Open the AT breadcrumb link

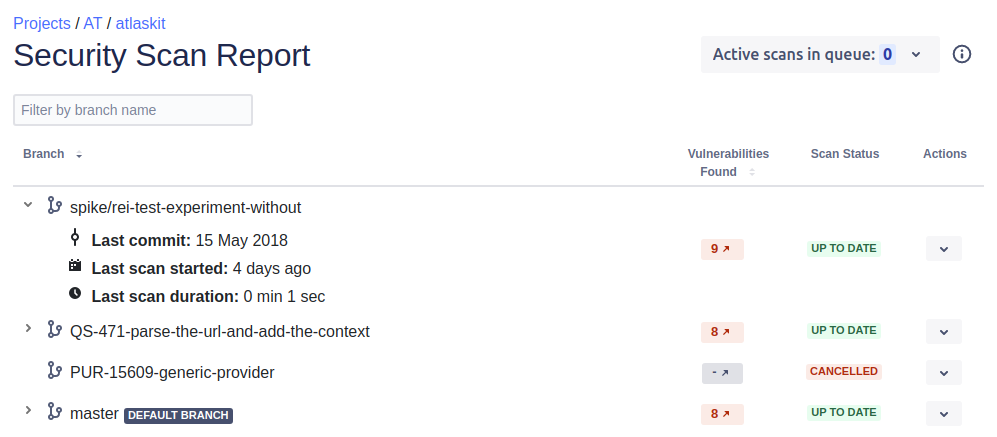(x=93, y=23)
